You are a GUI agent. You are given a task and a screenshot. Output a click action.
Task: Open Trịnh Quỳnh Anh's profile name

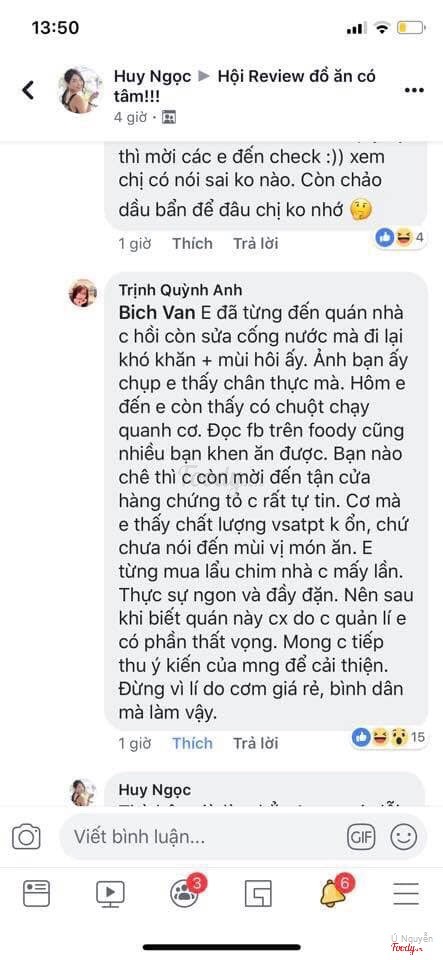[179, 291]
